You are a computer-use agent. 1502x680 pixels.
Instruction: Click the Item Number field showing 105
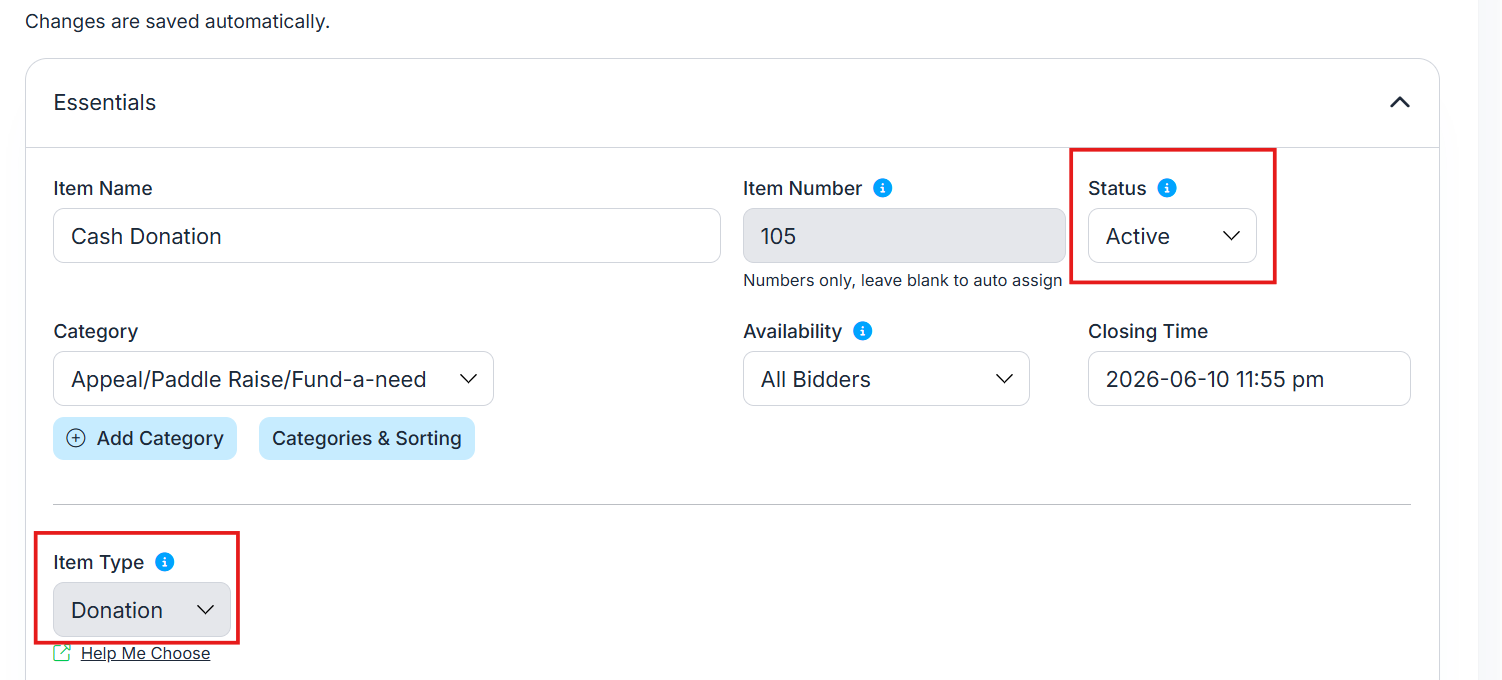click(904, 236)
